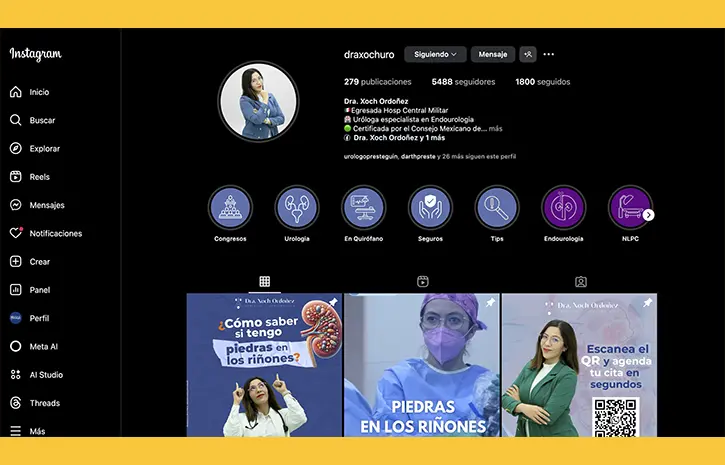This screenshot has width=725, height=465.
Task: Go to Inicio home icon
Action: 16,92
